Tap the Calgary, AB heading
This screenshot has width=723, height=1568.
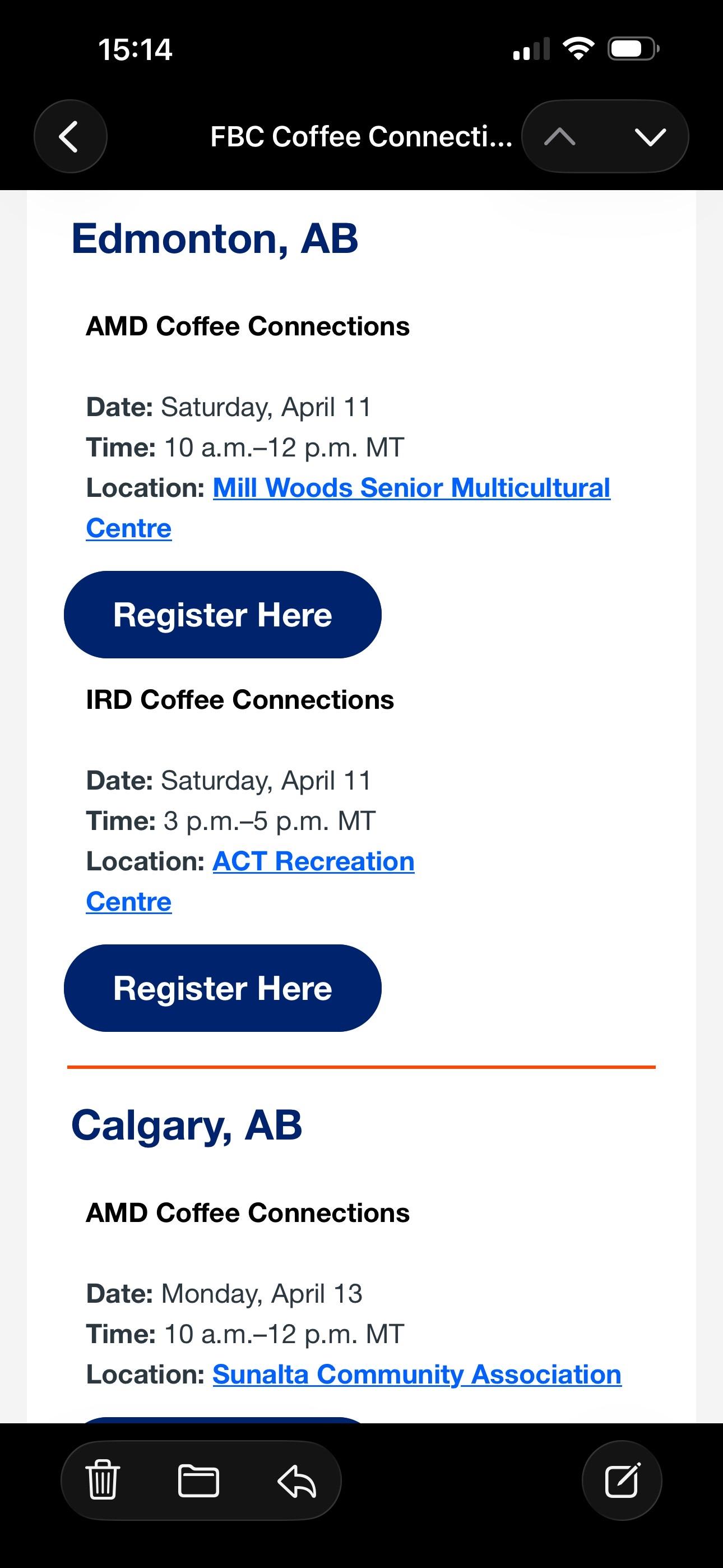coord(187,1125)
